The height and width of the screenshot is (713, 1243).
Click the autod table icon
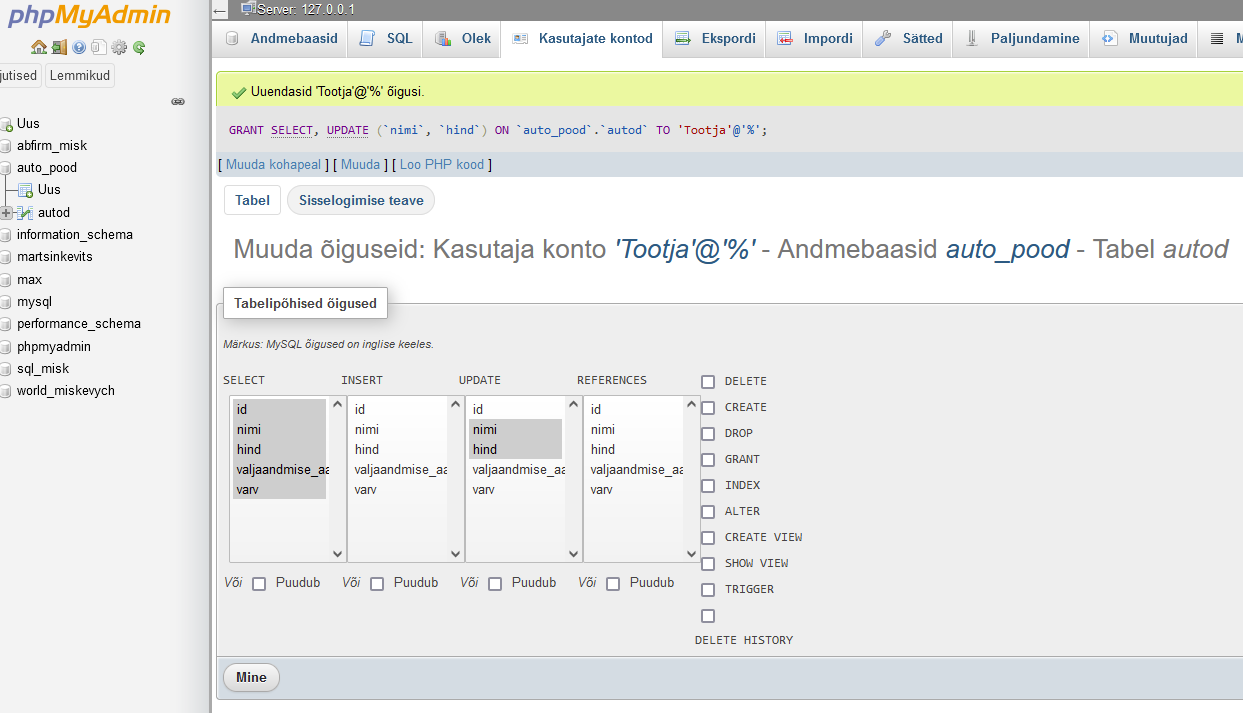coord(26,212)
